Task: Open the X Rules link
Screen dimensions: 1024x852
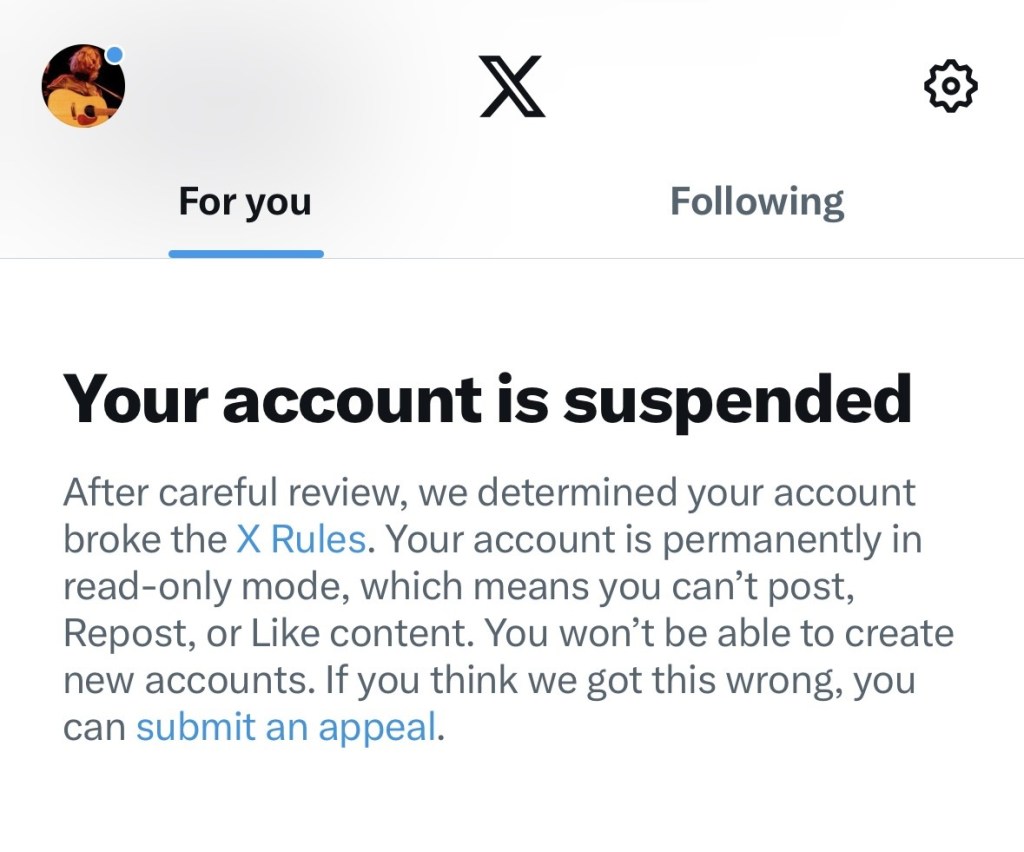Action: pos(301,540)
